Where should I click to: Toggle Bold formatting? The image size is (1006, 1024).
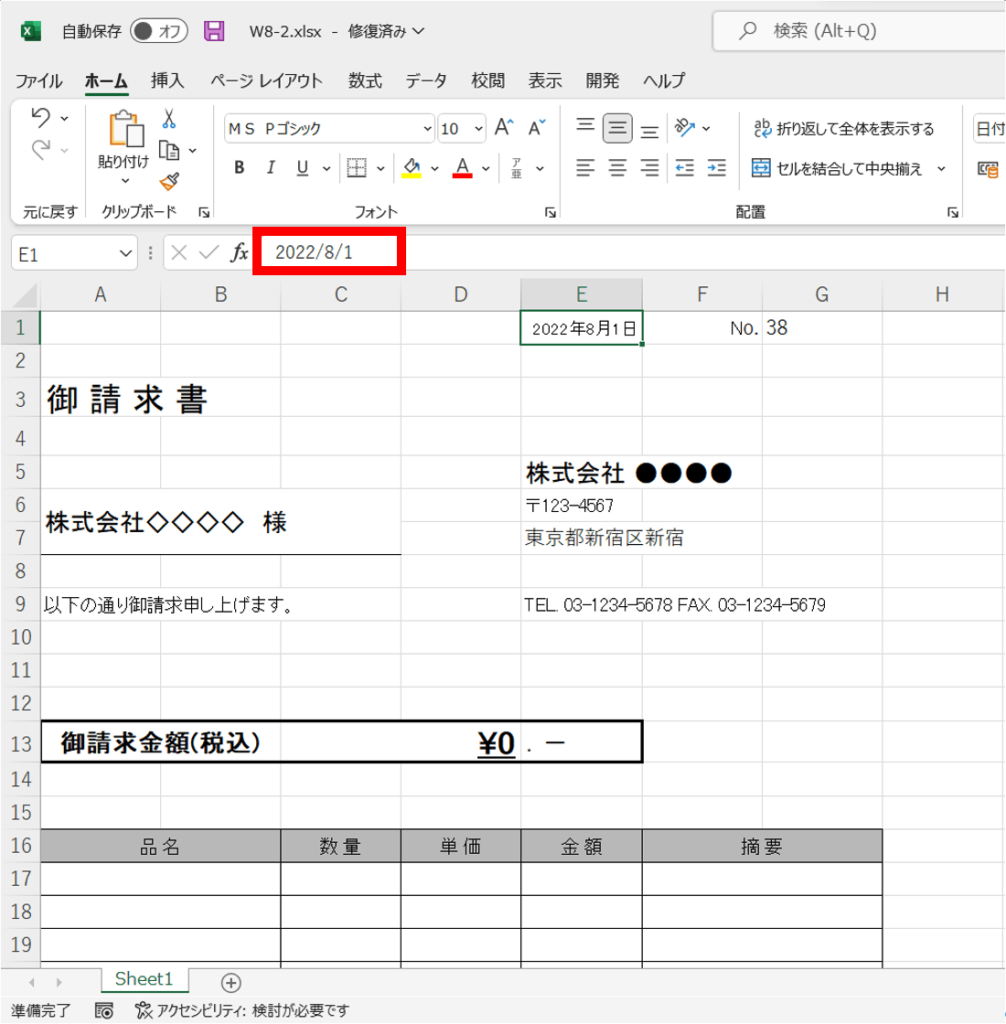239,168
